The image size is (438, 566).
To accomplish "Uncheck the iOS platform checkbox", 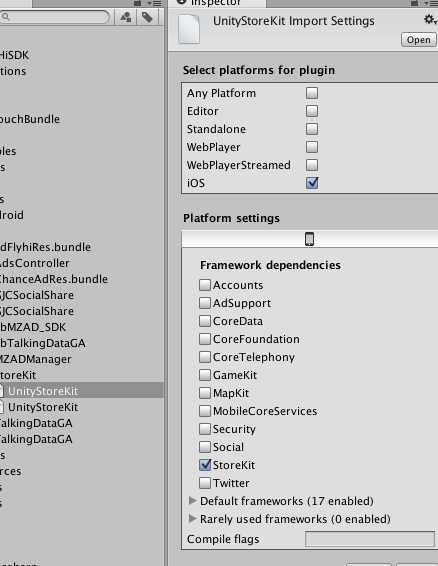I will 312,183.
